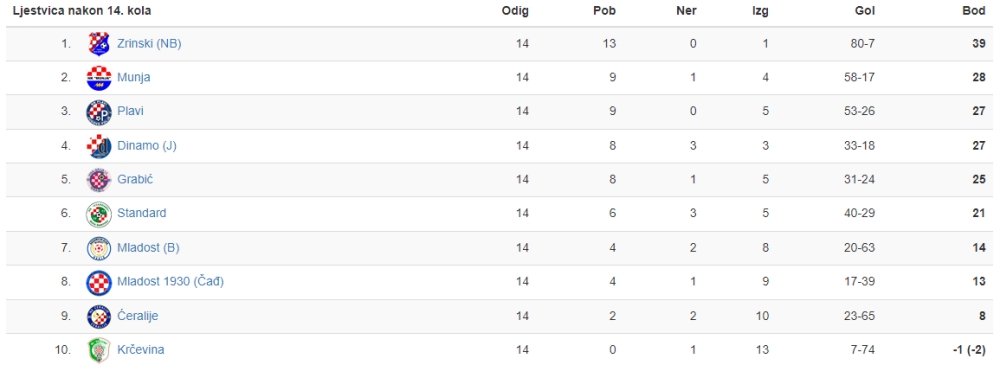Click the Mladost (B) club crest
The image size is (1000, 365).
[99, 248]
